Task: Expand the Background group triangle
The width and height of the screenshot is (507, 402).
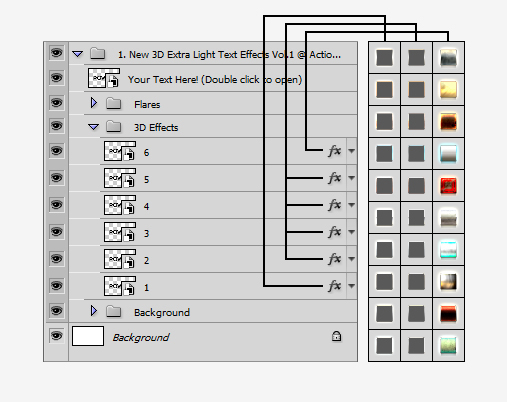Action: point(94,311)
